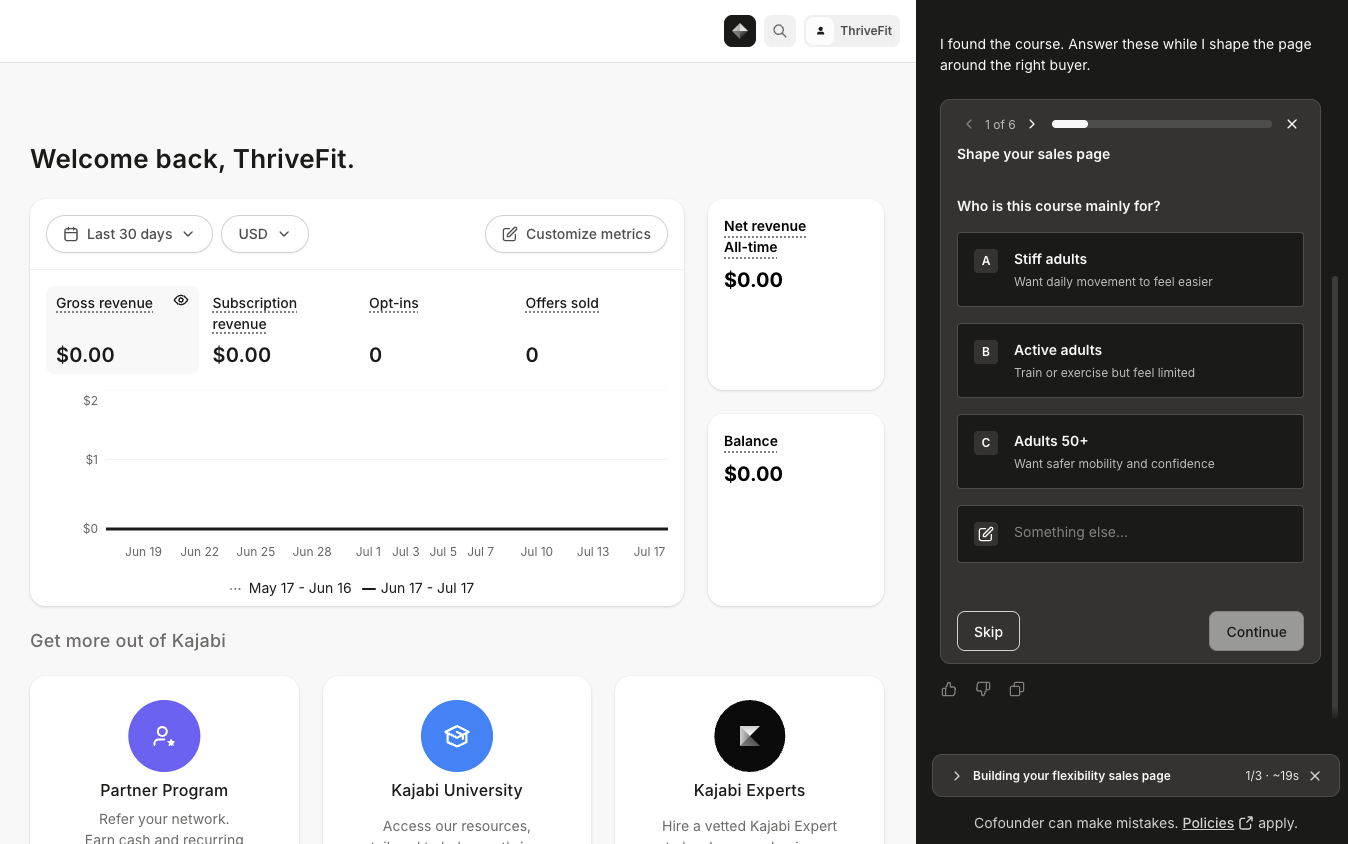Viewport: 1348px width, 844px height.
Task: Dismiss the Building your flexibility sales page bar
Action: 1315,776
